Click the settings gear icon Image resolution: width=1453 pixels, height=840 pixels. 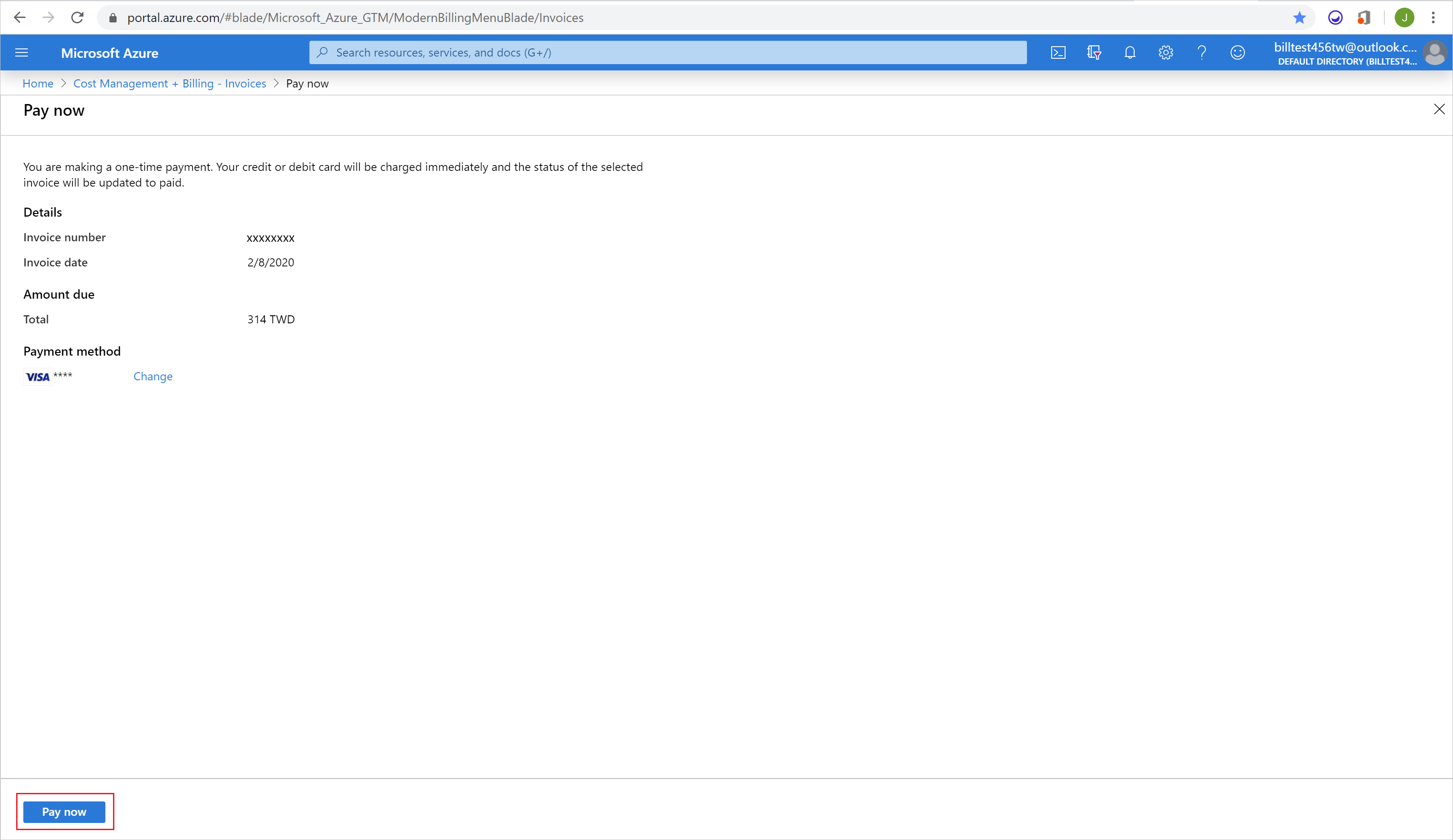tap(1165, 53)
